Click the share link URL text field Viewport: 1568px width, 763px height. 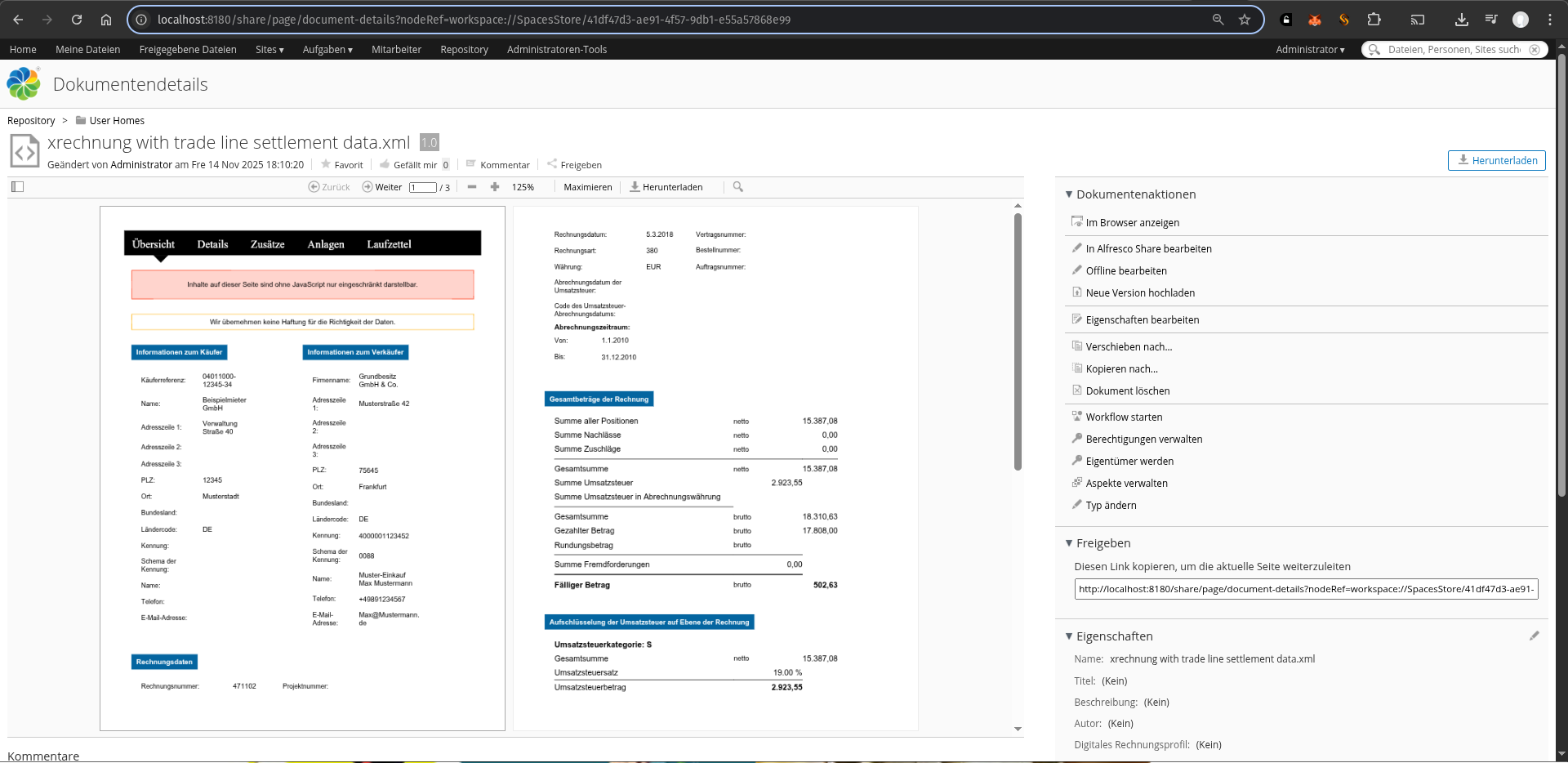click(x=1306, y=589)
